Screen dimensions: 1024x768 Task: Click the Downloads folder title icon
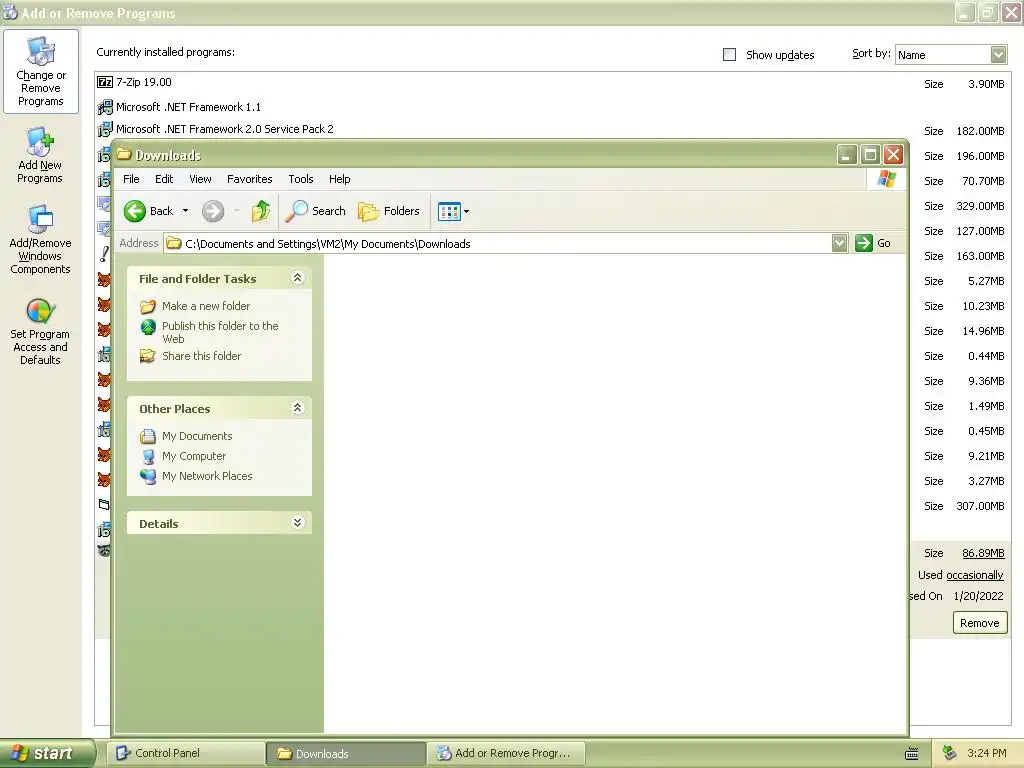pyautogui.click(x=123, y=155)
